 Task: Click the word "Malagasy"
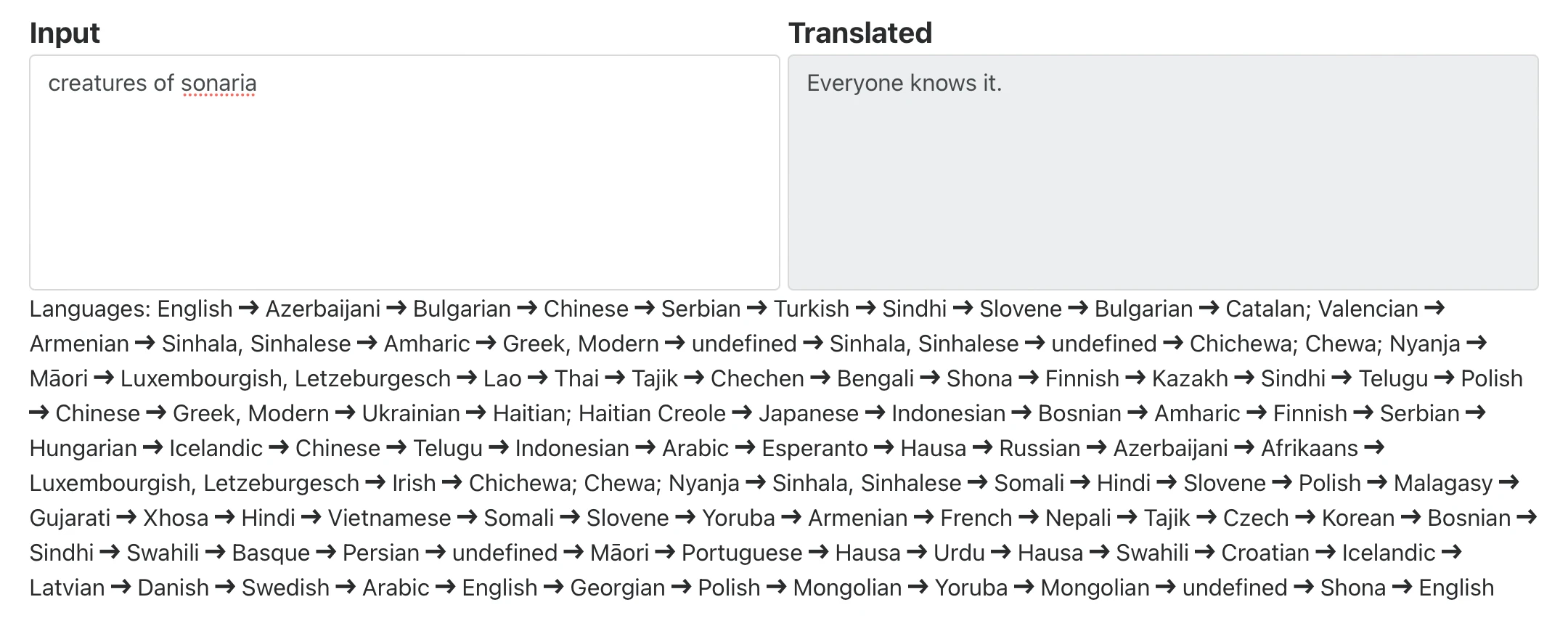click(1442, 484)
